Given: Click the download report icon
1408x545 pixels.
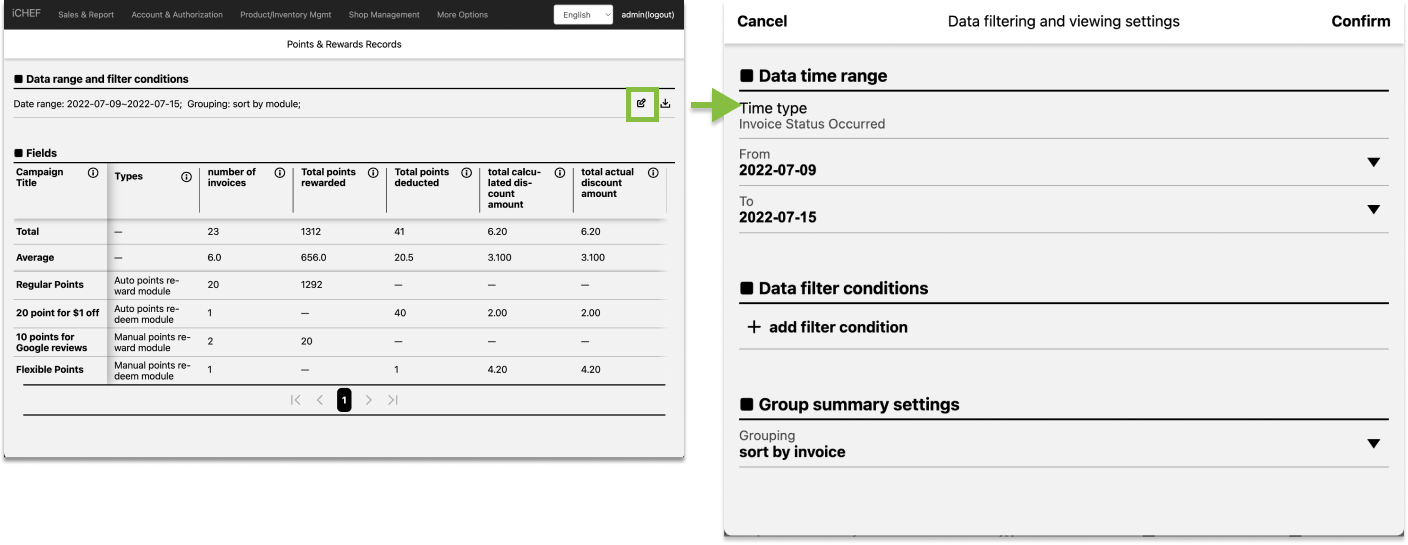Looking at the screenshot, I should tap(666, 103).
